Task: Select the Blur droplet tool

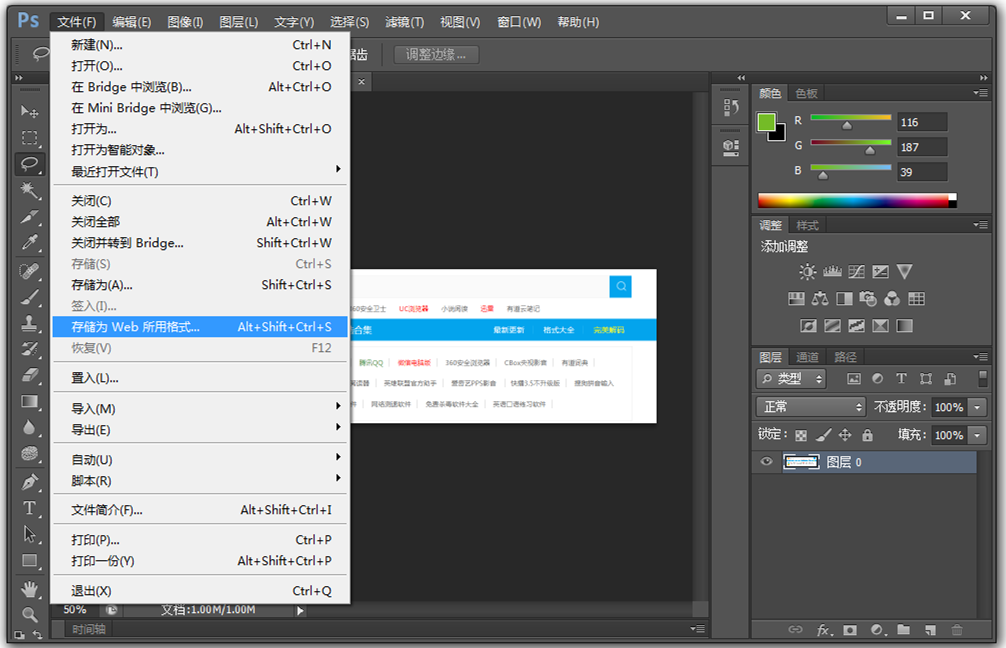Action: [x=29, y=427]
